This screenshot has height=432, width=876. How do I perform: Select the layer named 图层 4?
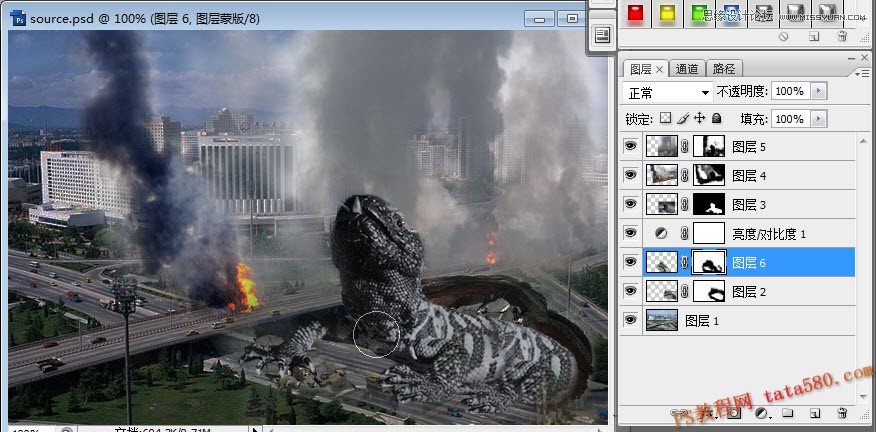click(x=749, y=176)
